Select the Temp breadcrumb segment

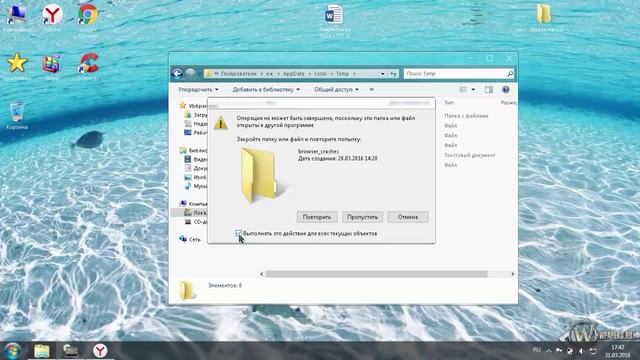(342, 74)
